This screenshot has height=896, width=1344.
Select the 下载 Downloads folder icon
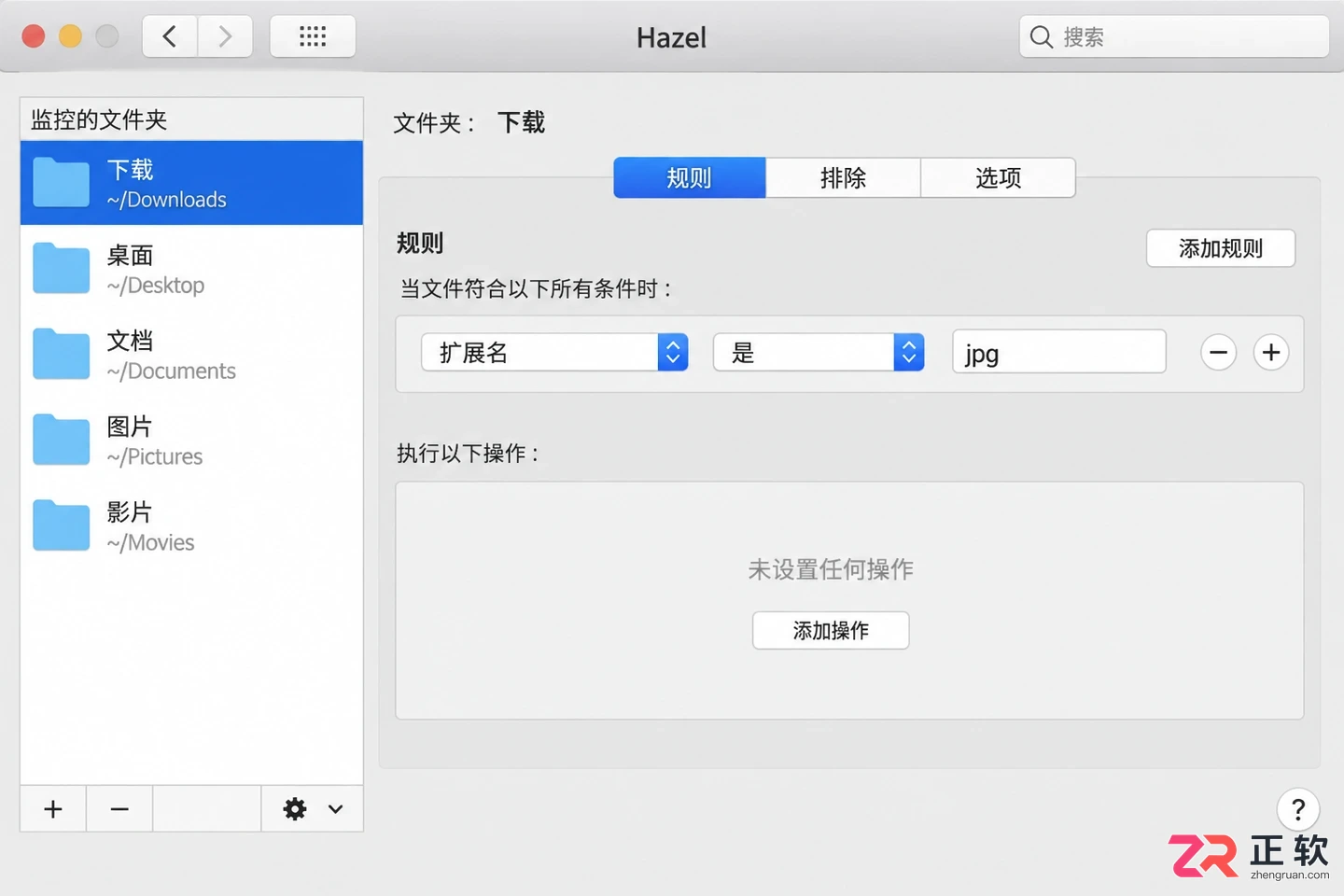[x=62, y=182]
